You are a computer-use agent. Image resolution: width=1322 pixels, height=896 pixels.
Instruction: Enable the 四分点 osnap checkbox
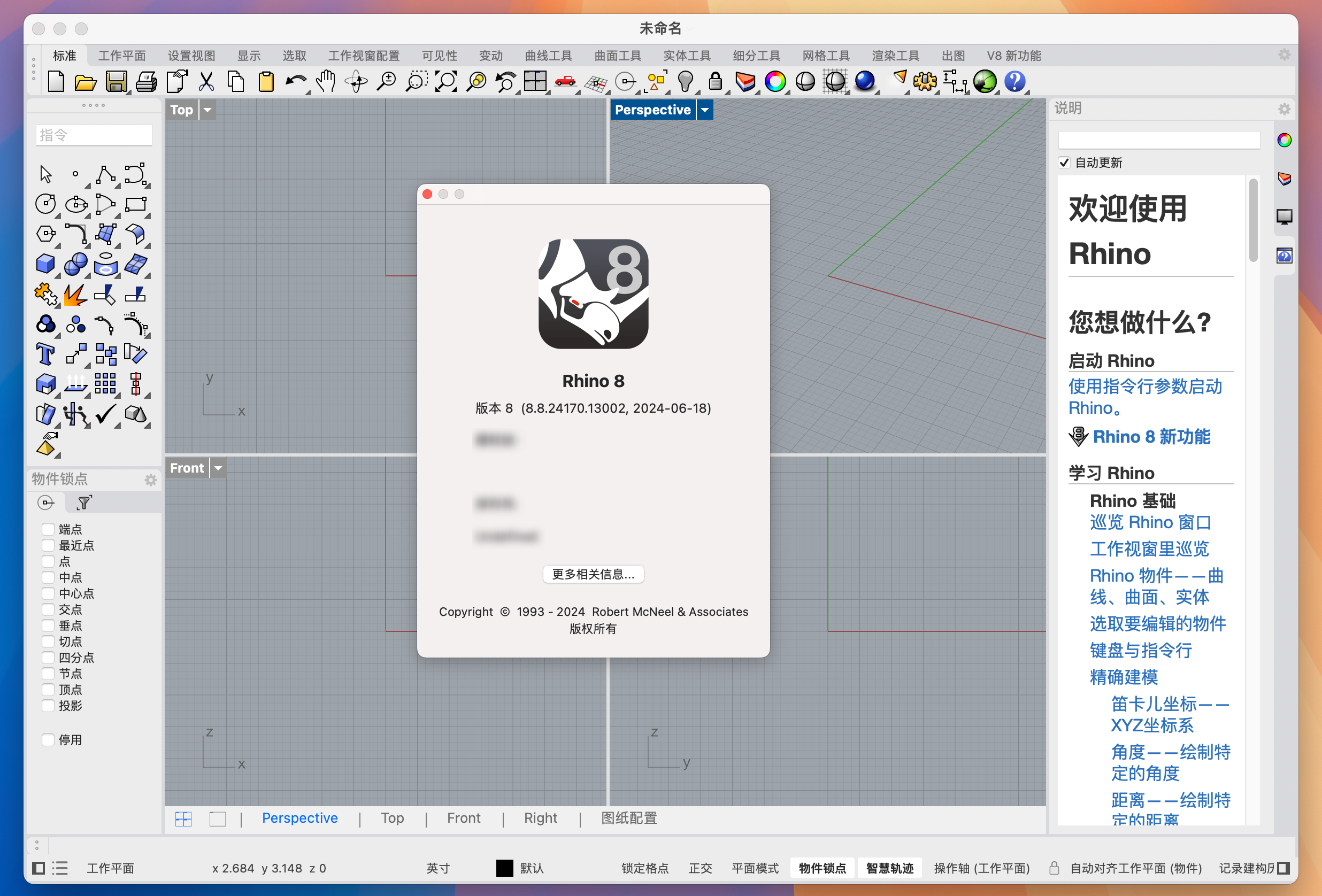click(x=48, y=658)
